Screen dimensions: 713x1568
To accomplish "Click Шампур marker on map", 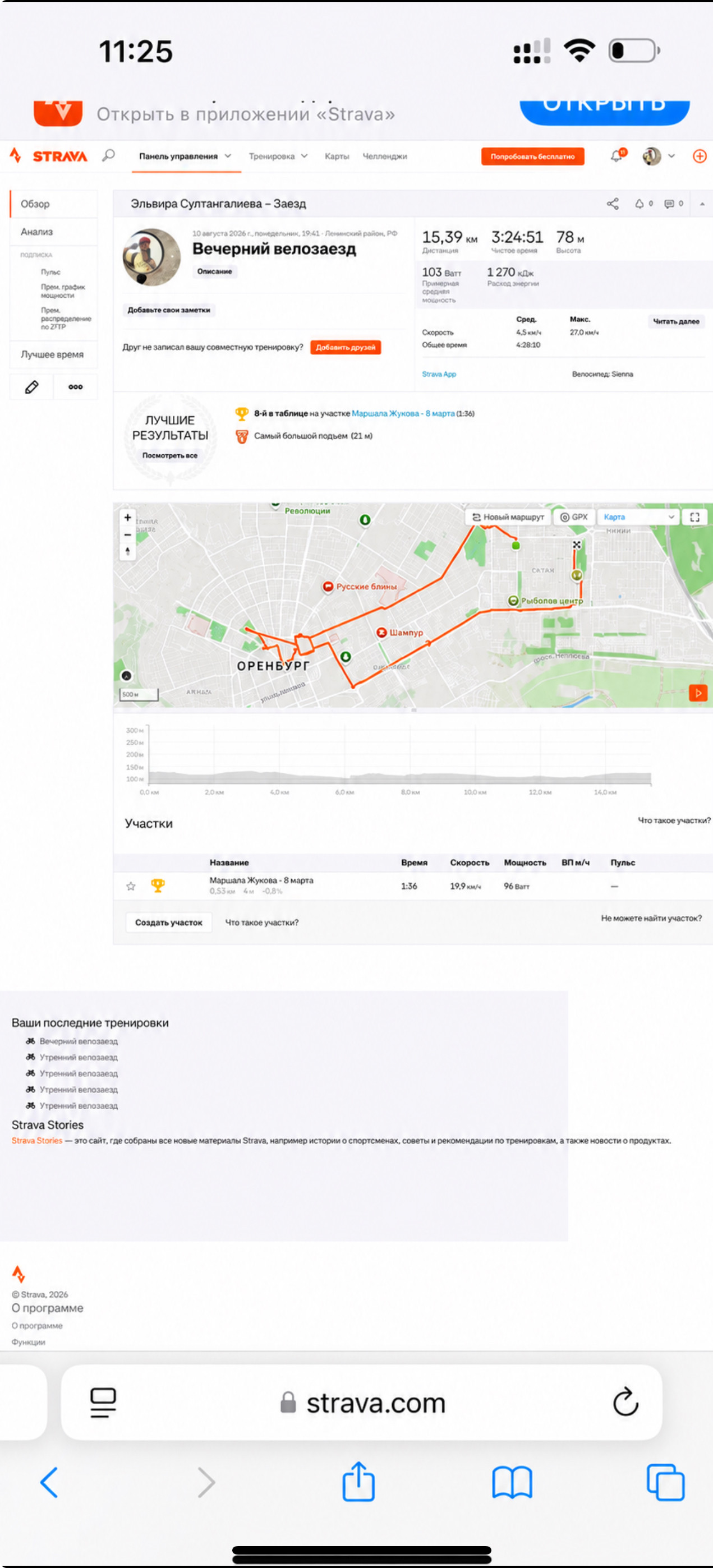I will coord(382,633).
